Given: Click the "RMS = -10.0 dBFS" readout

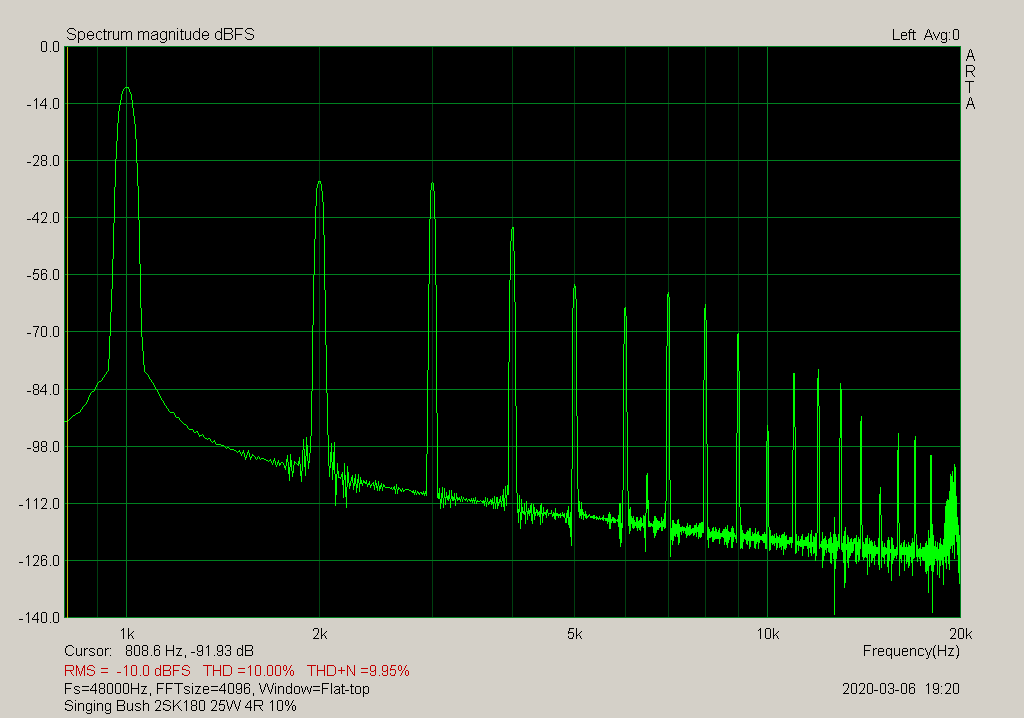Looking at the screenshot, I should coord(127,671).
